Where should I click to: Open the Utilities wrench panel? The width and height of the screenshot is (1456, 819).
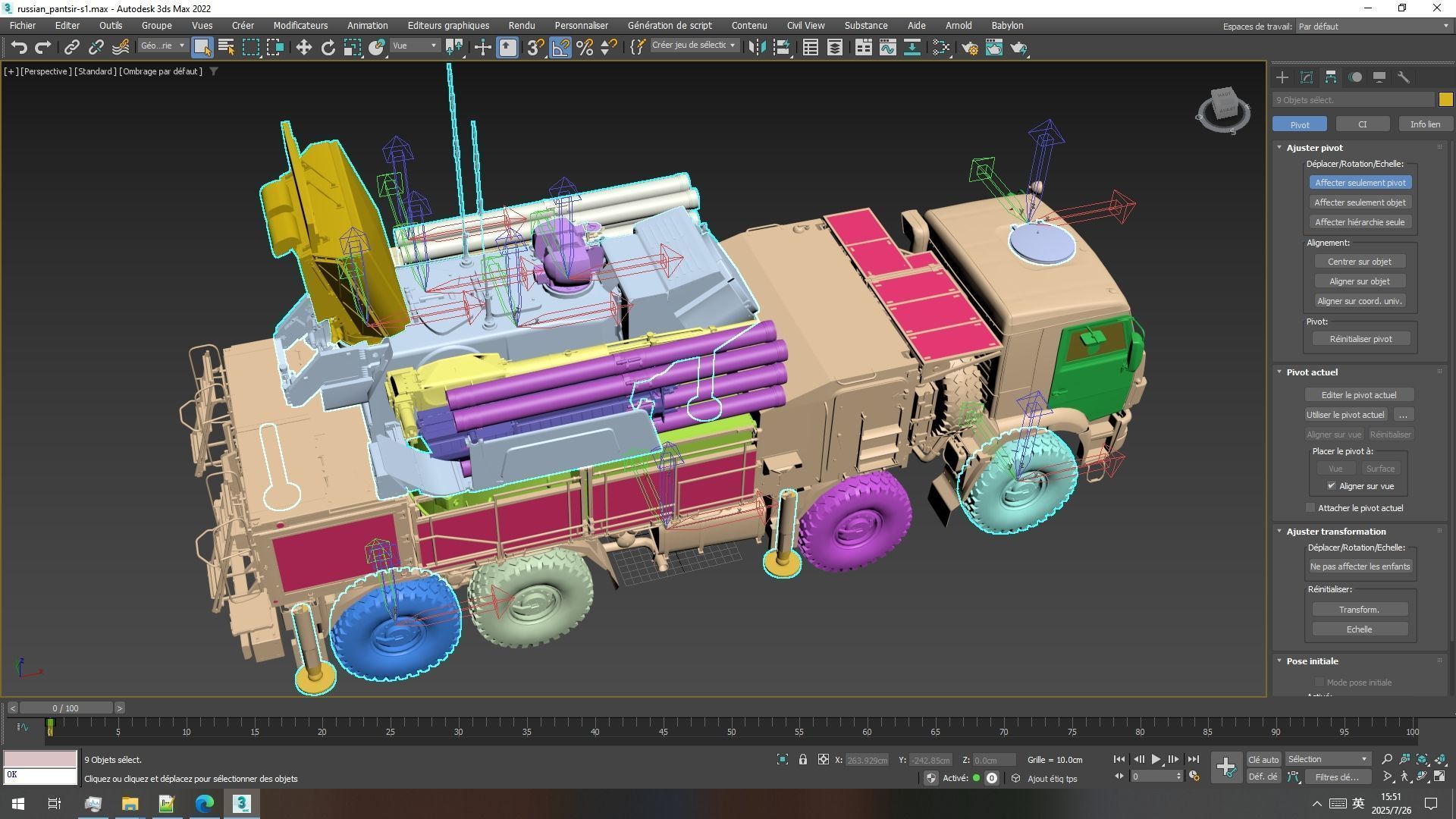click(x=1404, y=77)
